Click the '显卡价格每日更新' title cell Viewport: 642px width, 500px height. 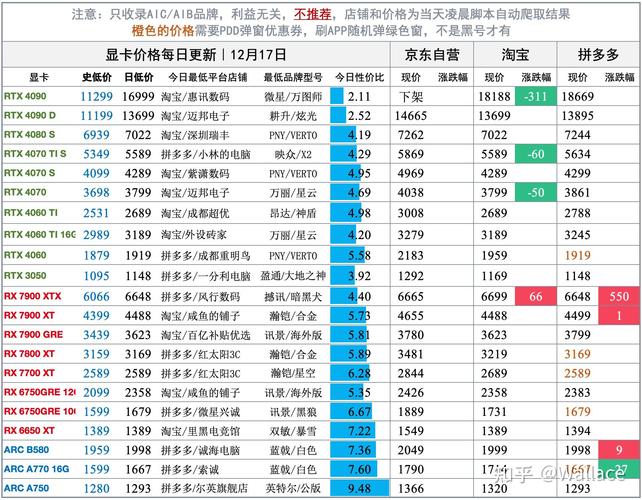click(x=196, y=55)
